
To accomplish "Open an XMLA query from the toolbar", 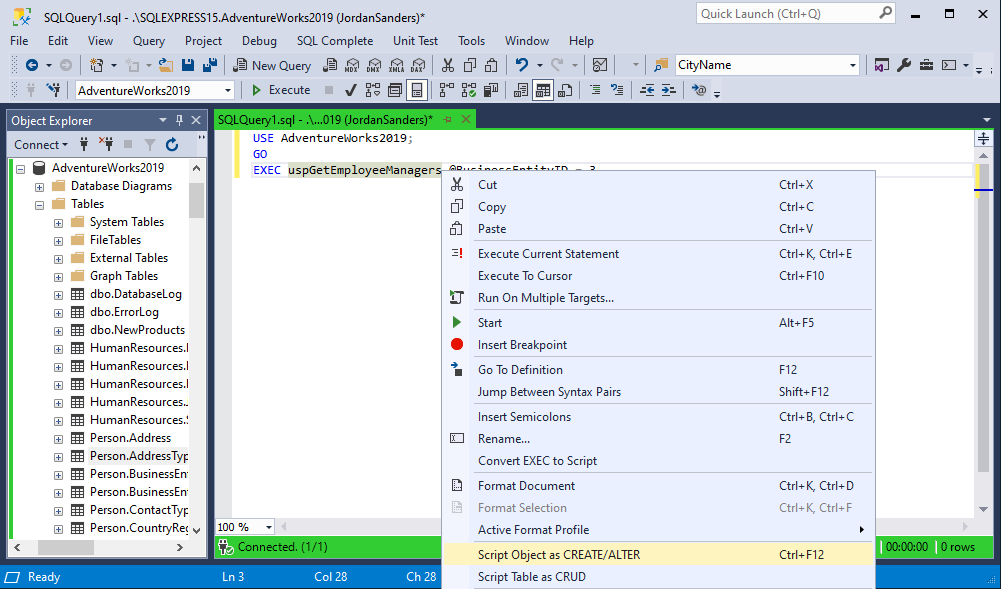I will tap(396, 65).
